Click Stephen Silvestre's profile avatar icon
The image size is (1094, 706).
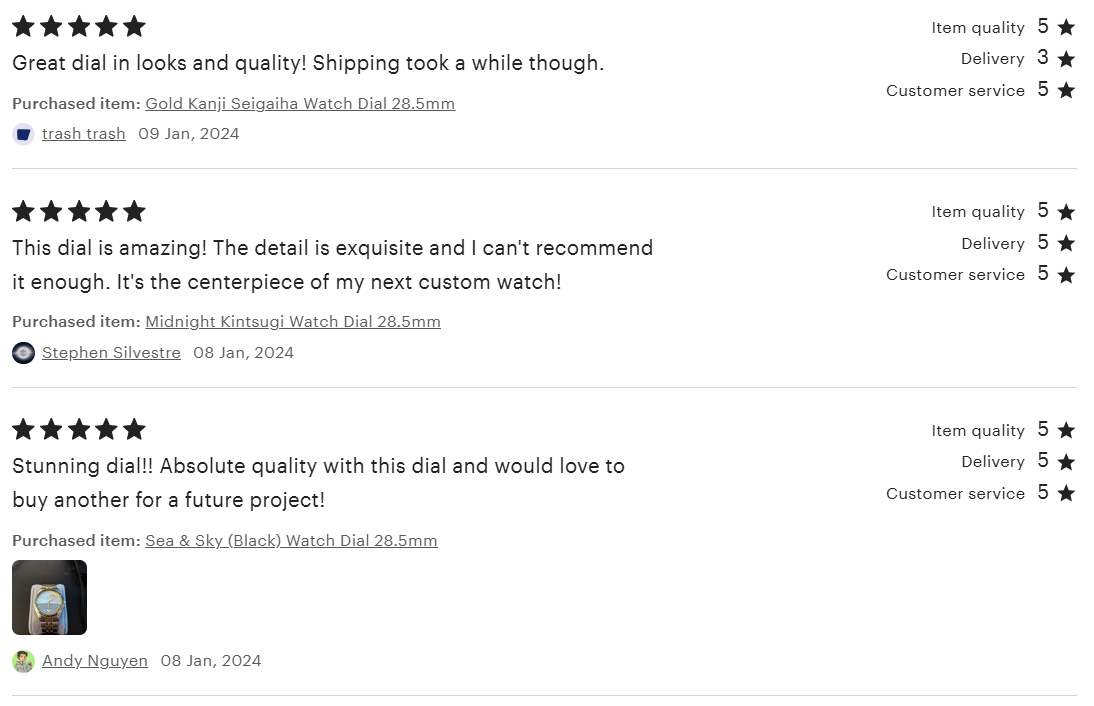point(23,353)
